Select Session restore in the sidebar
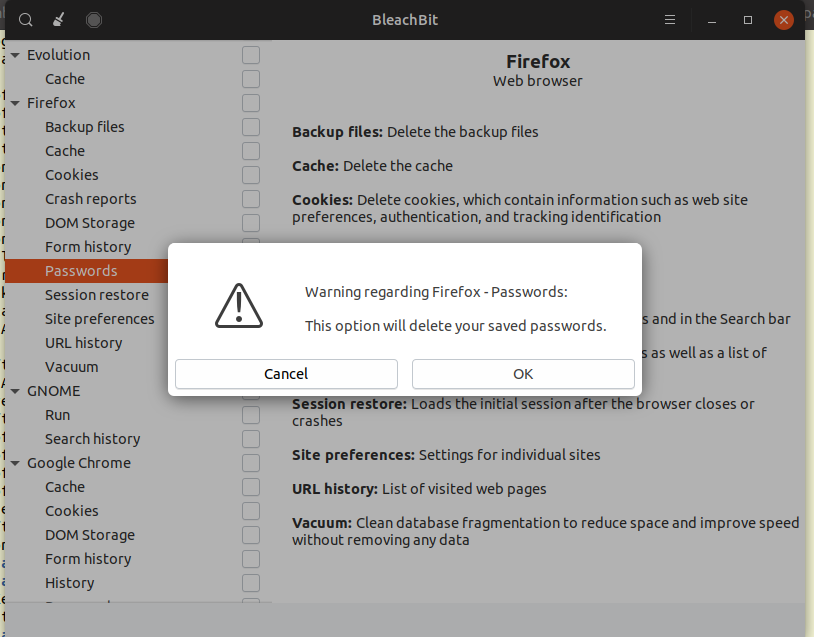Screen dimensions: 814x637 [x=98, y=295]
